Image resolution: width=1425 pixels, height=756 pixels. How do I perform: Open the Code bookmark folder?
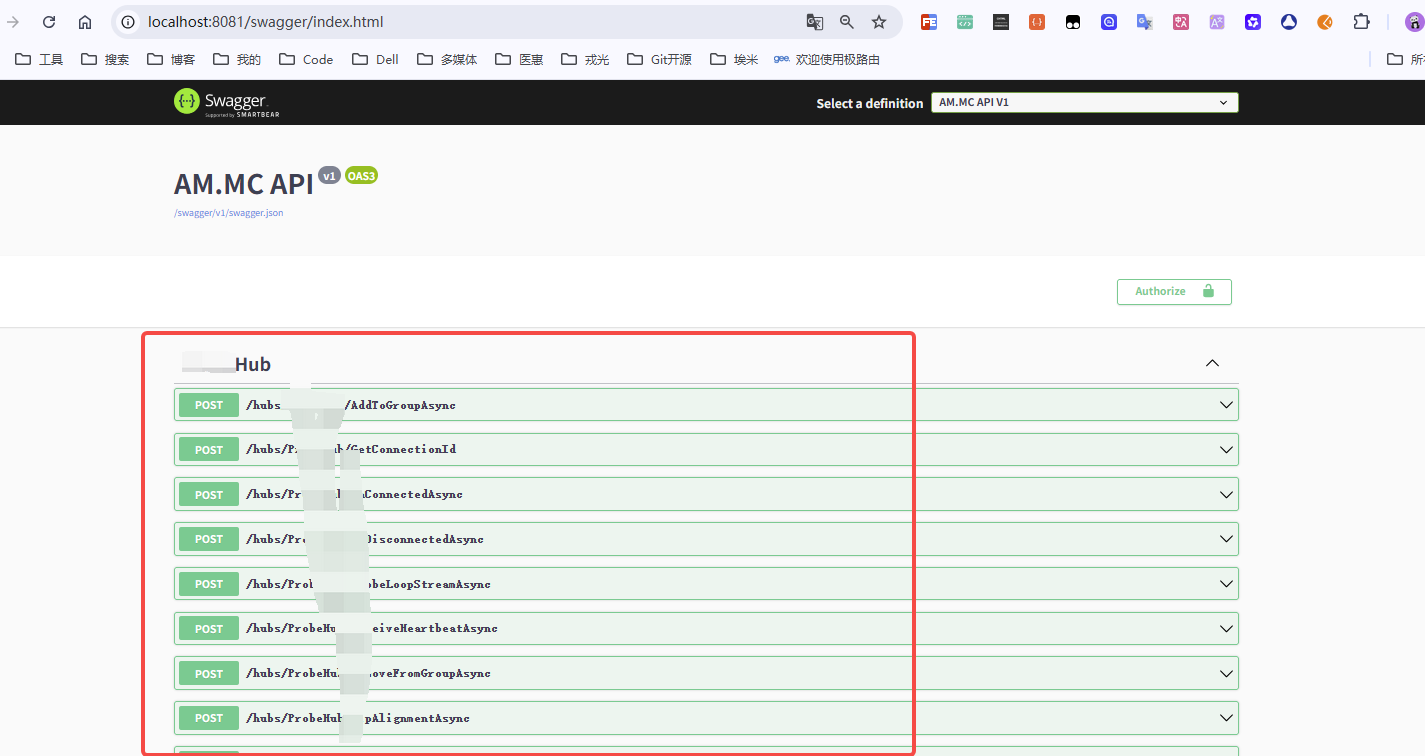click(306, 60)
